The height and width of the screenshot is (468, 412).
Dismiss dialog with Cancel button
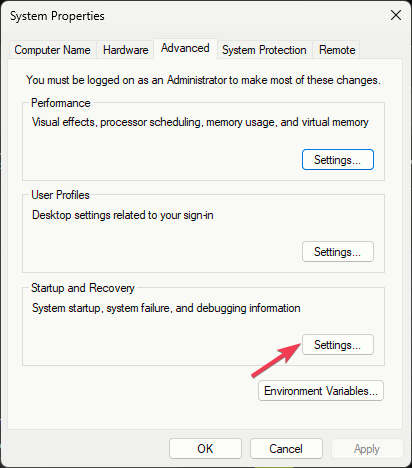pyautogui.click(x=286, y=449)
